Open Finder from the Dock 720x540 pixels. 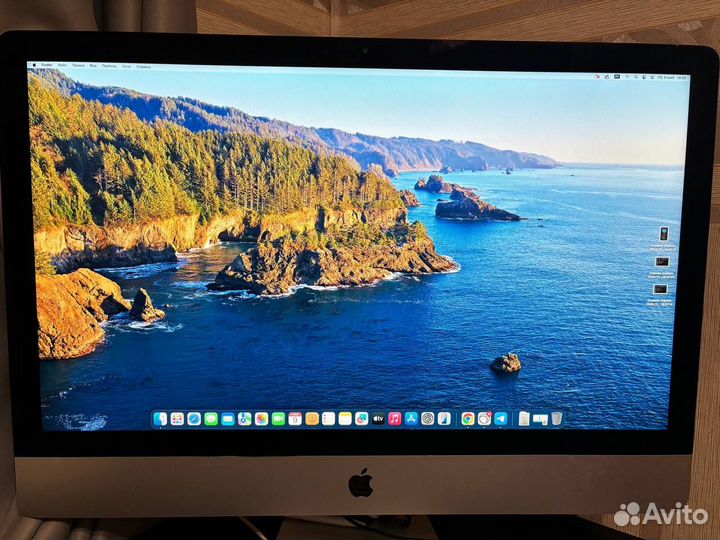tap(160, 419)
